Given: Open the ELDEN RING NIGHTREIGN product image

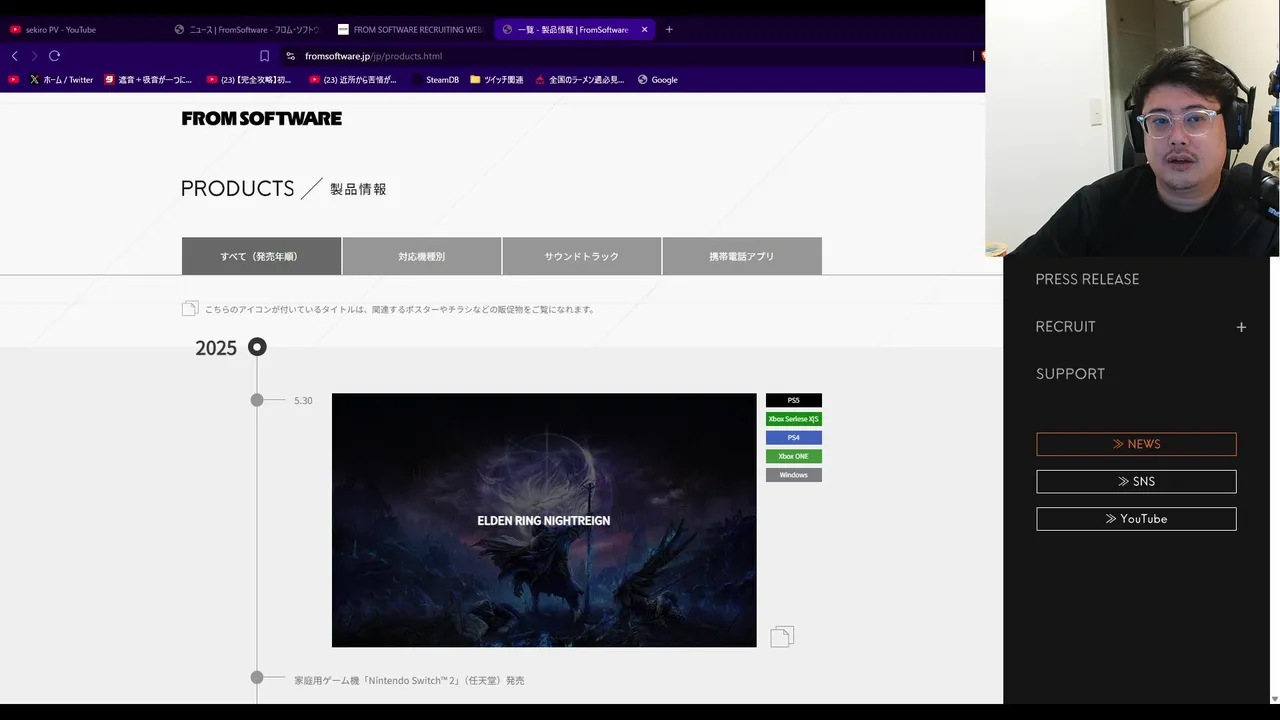Looking at the screenshot, I should 544,520.
